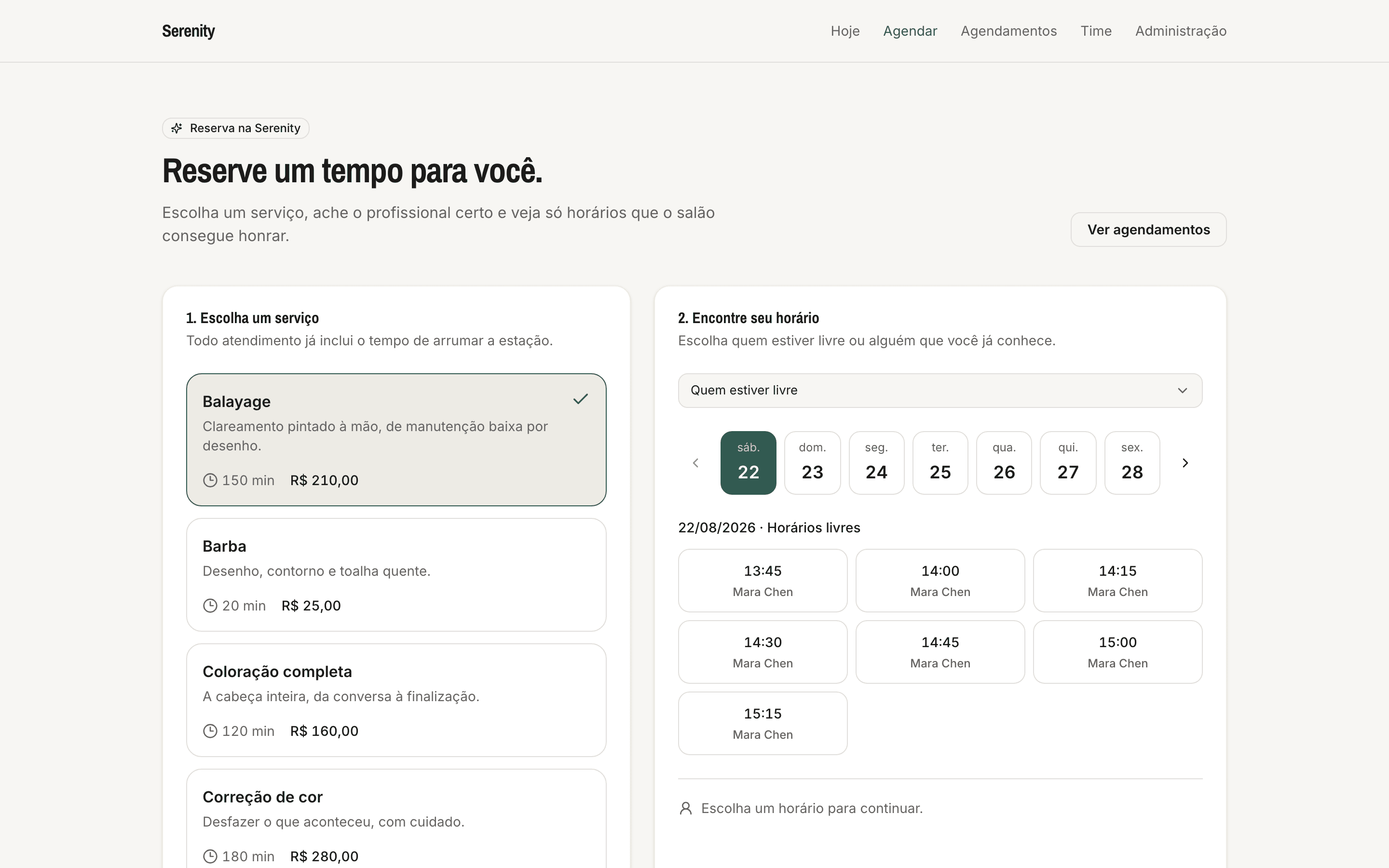Go to the next week arrow
Viewport: 1389px width, 868px height.
tap(1185, 463)
